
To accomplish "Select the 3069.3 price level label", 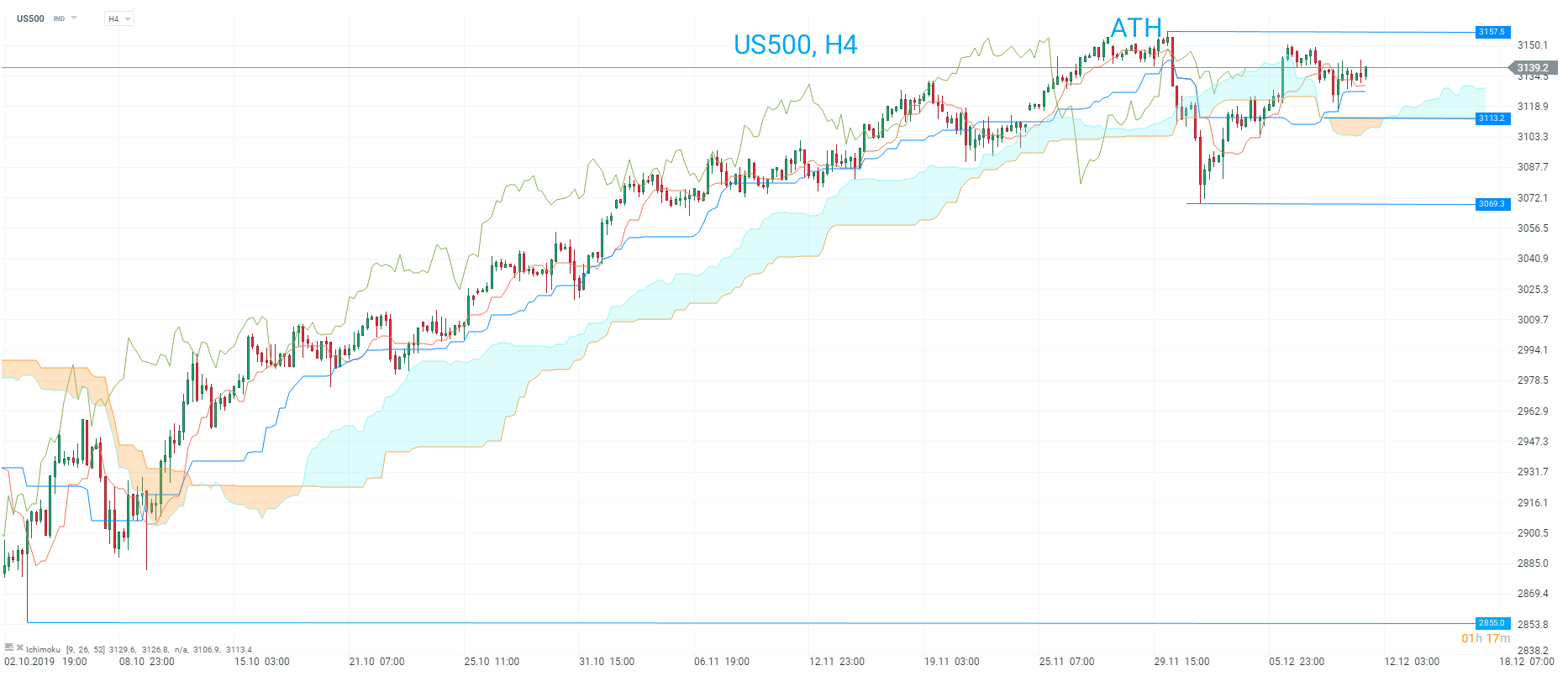I will coord(1492,204).
